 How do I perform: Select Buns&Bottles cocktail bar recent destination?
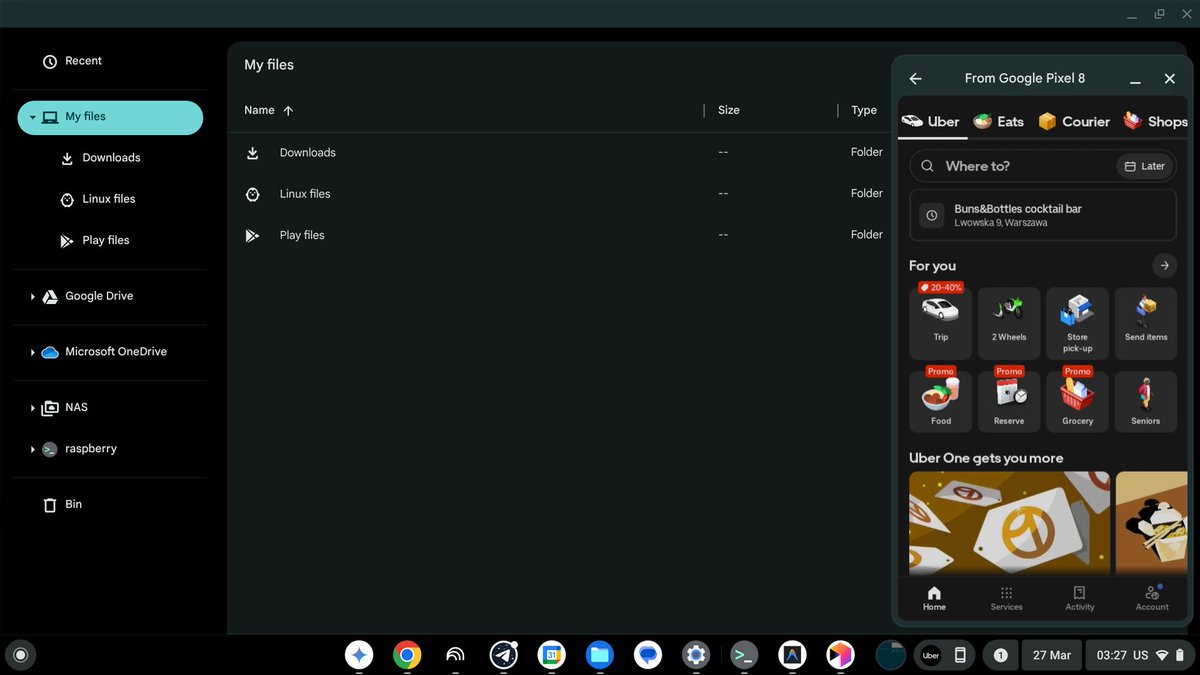coord(1043,215)
